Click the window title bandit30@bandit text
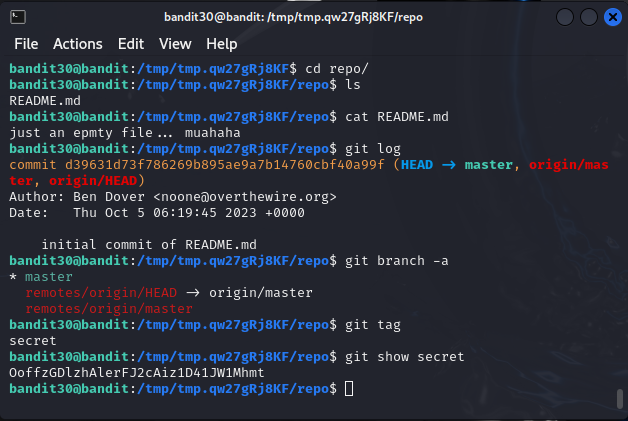628x421 pixels. point(293,17)
